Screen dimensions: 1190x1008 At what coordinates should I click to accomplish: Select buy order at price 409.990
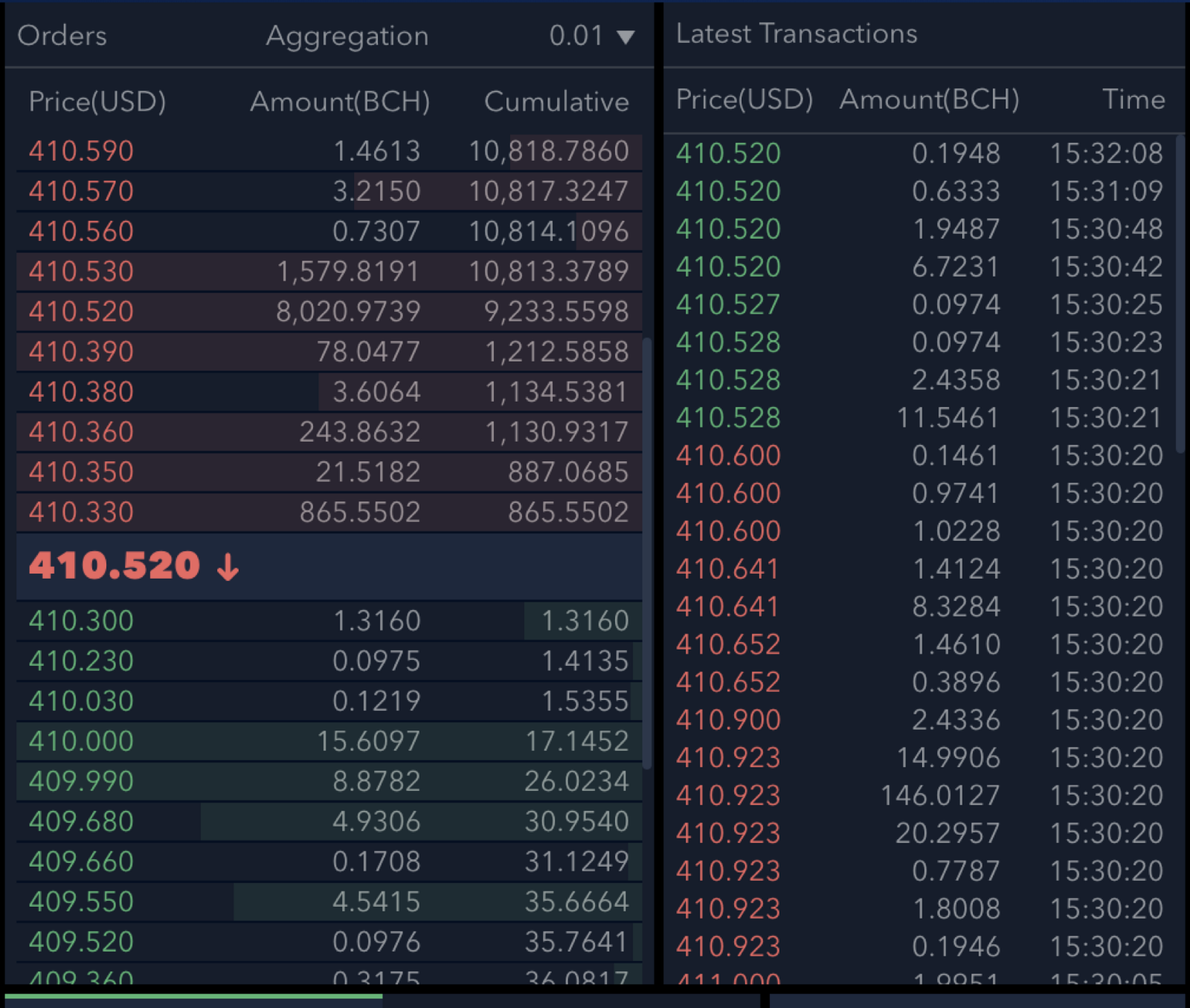click(329, 782)
